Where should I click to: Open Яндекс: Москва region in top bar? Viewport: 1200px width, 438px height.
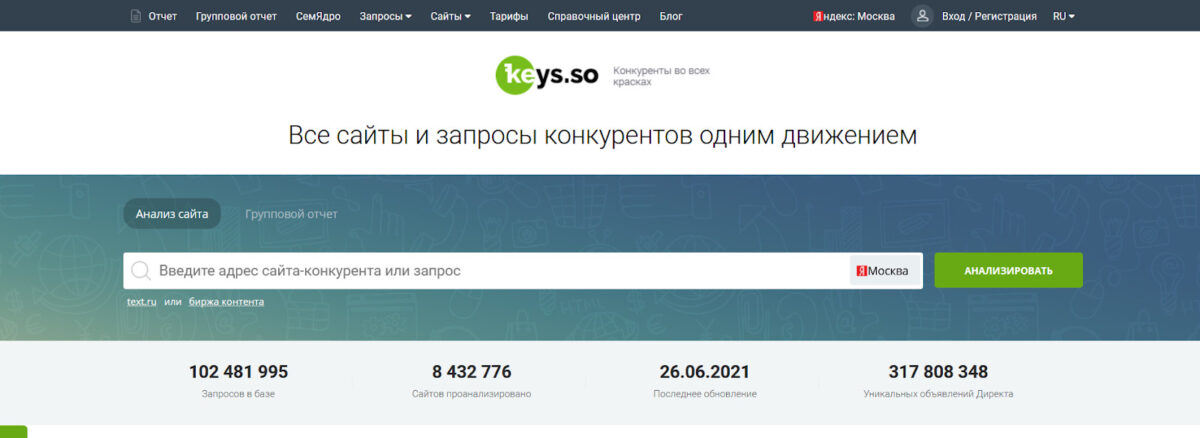click(x=854, y=16)
